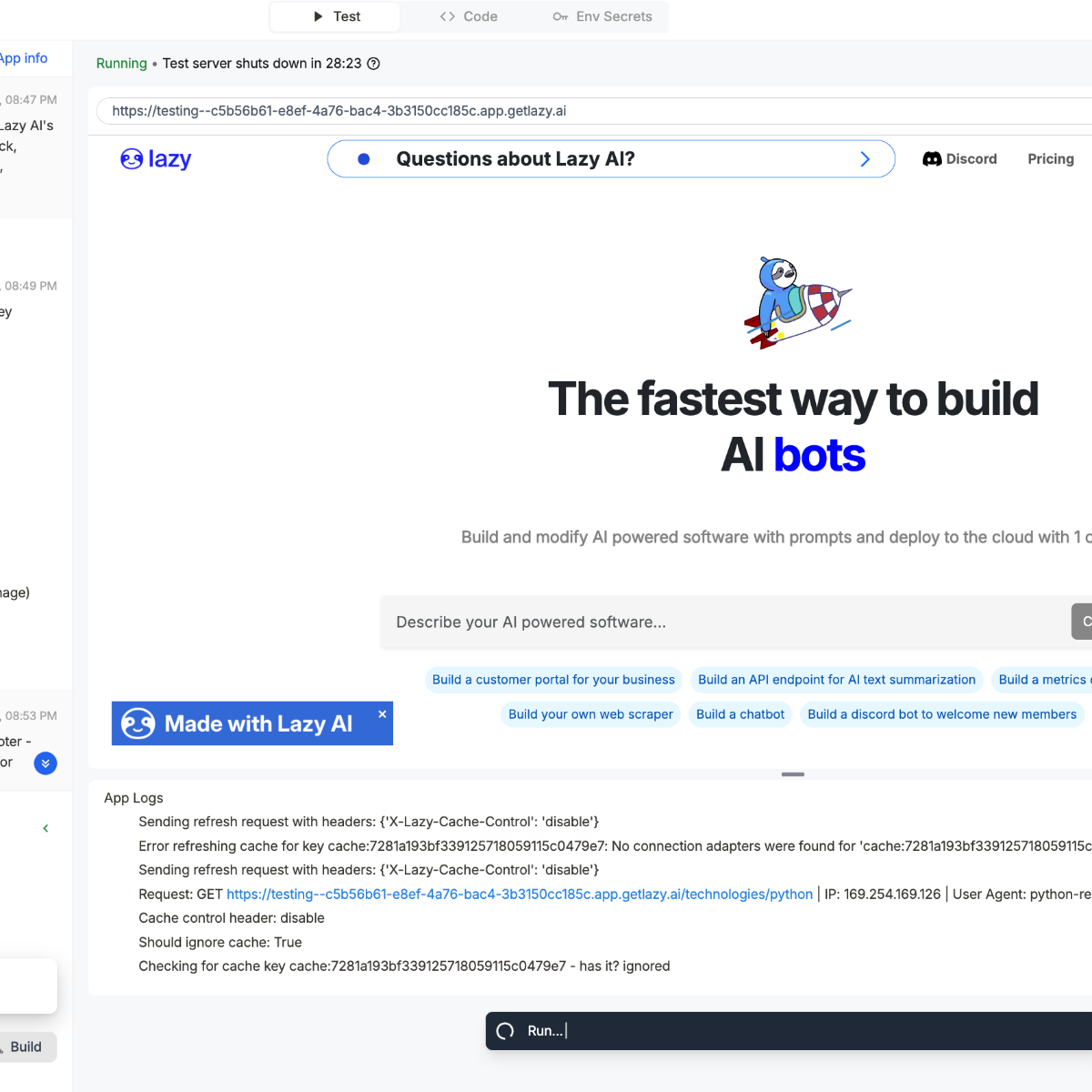Choose Build your own web scraper suggestion
Image resolution: width=1092 pixels, height=1092 pixels.
point(591,714)
